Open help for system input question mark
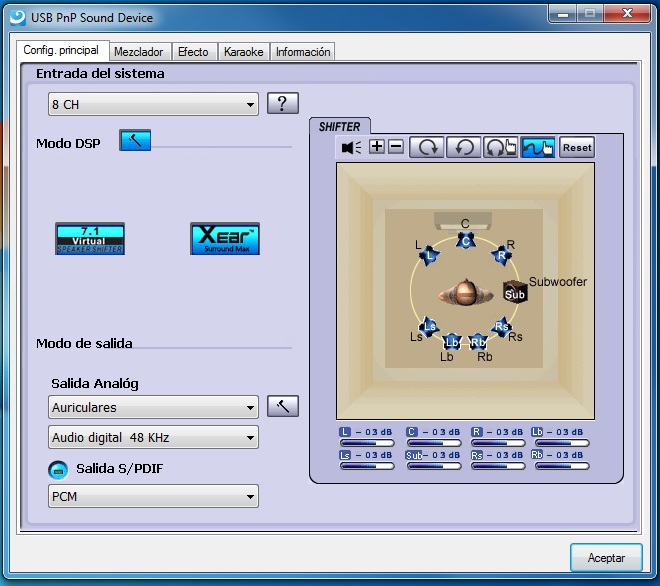The image size is (660, 586). coord(283,103)
